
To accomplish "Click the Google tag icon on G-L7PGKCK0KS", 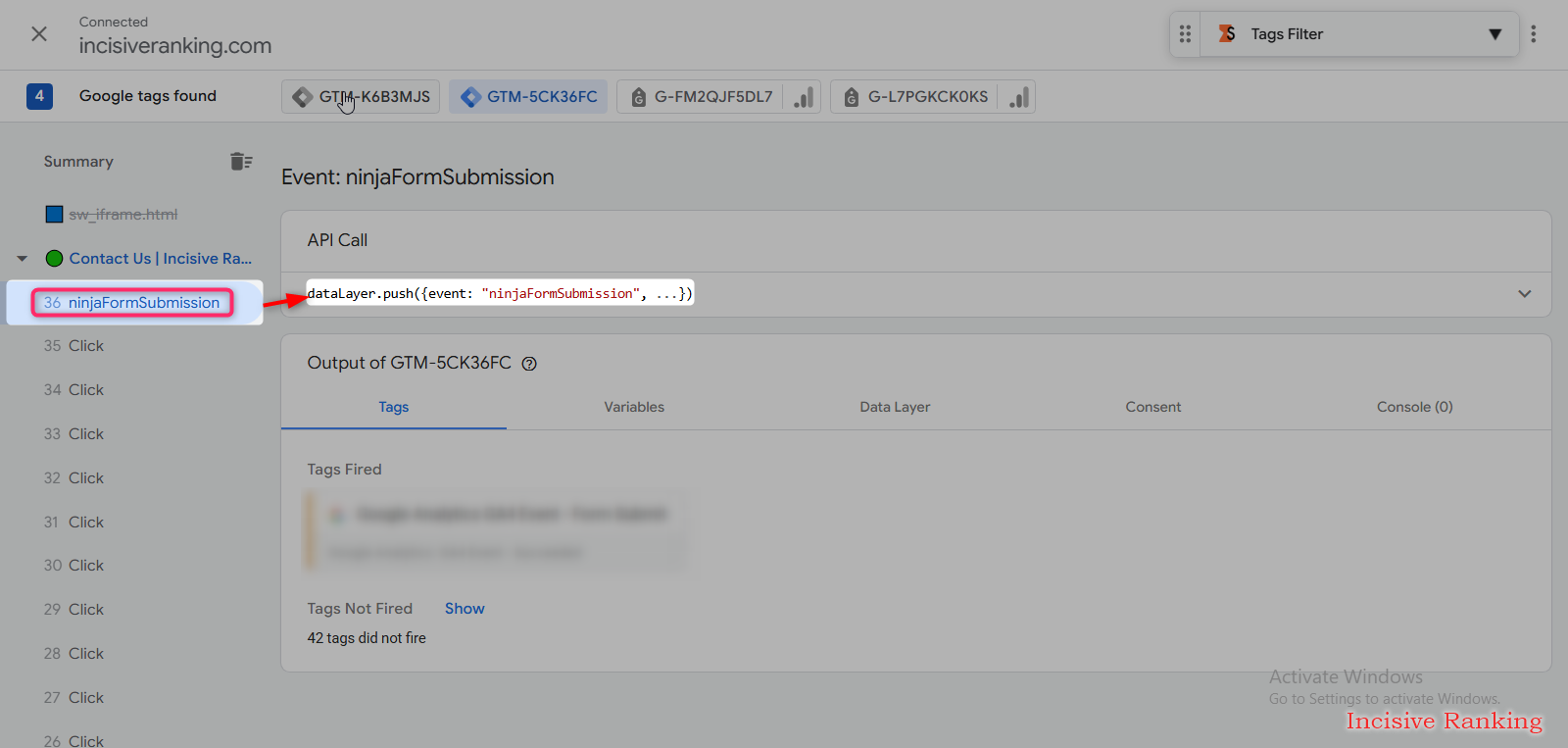I will coord(852,97).
